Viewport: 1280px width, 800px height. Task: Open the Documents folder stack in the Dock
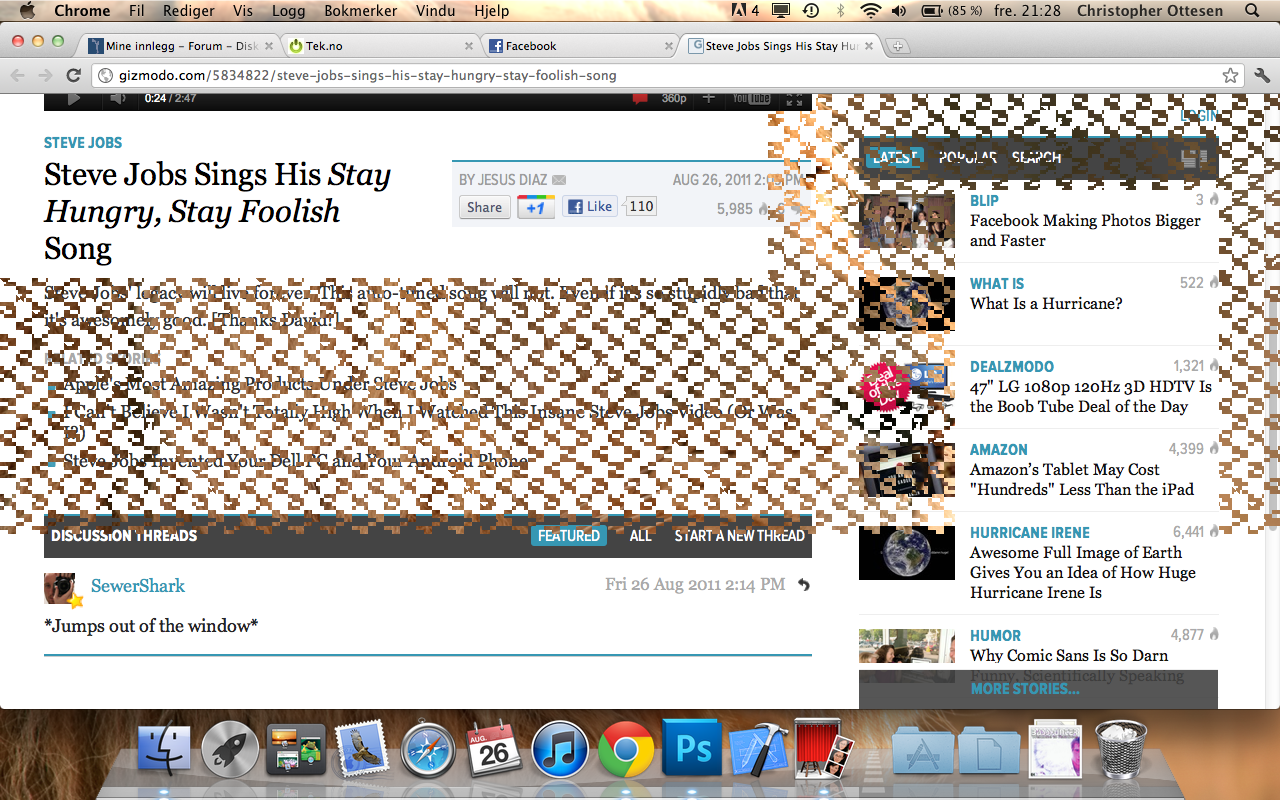[x=989, y=751]
